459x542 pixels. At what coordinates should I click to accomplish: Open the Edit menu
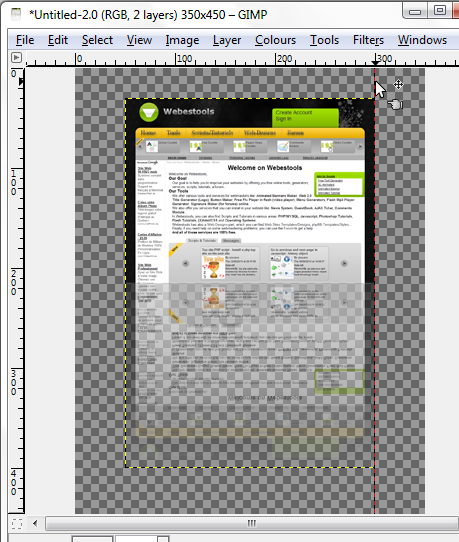(58, 40)
